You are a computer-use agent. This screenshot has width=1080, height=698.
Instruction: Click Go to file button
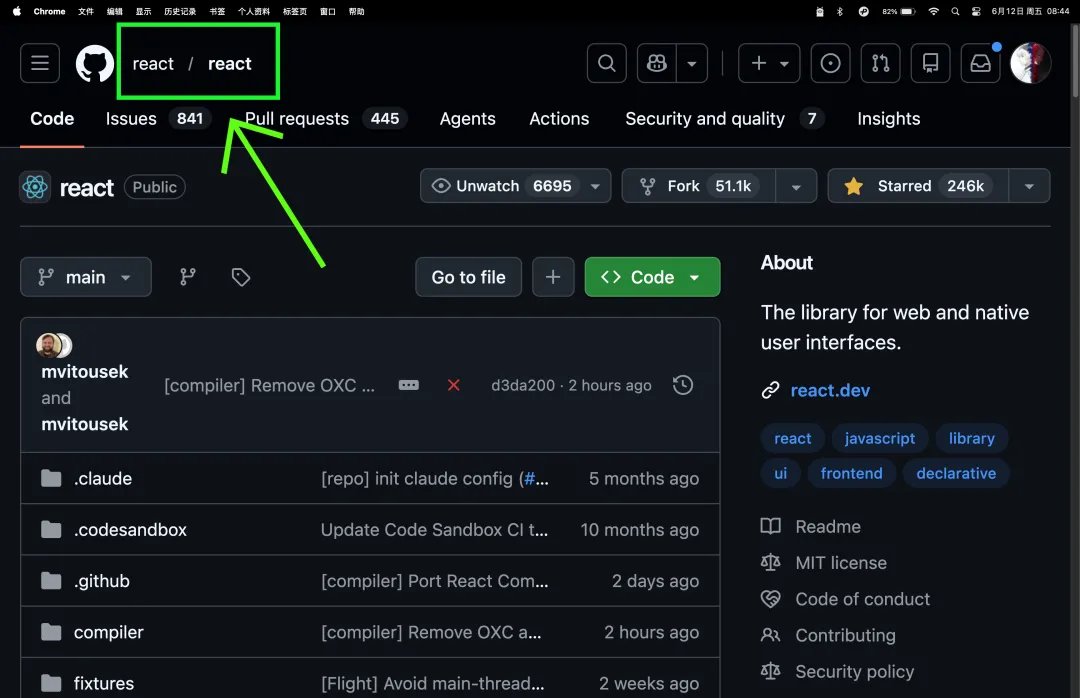point(468,277)
